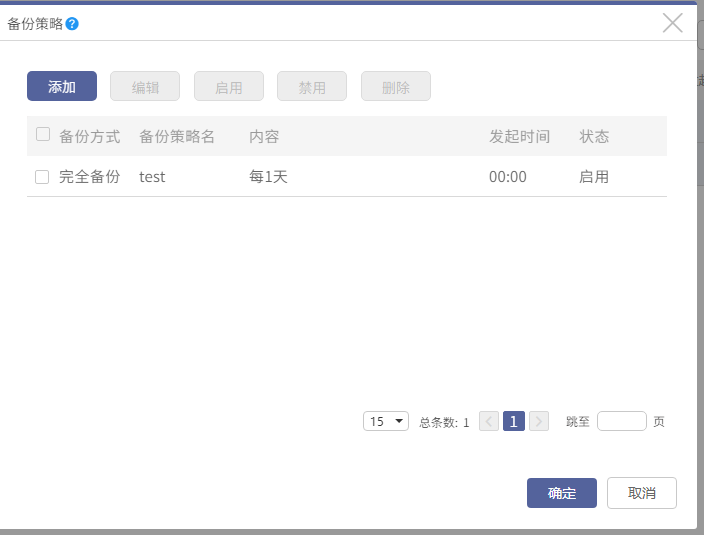704x535 pixels.
Task: Select page 1 in pagination
Action: (x=514, y=421)
